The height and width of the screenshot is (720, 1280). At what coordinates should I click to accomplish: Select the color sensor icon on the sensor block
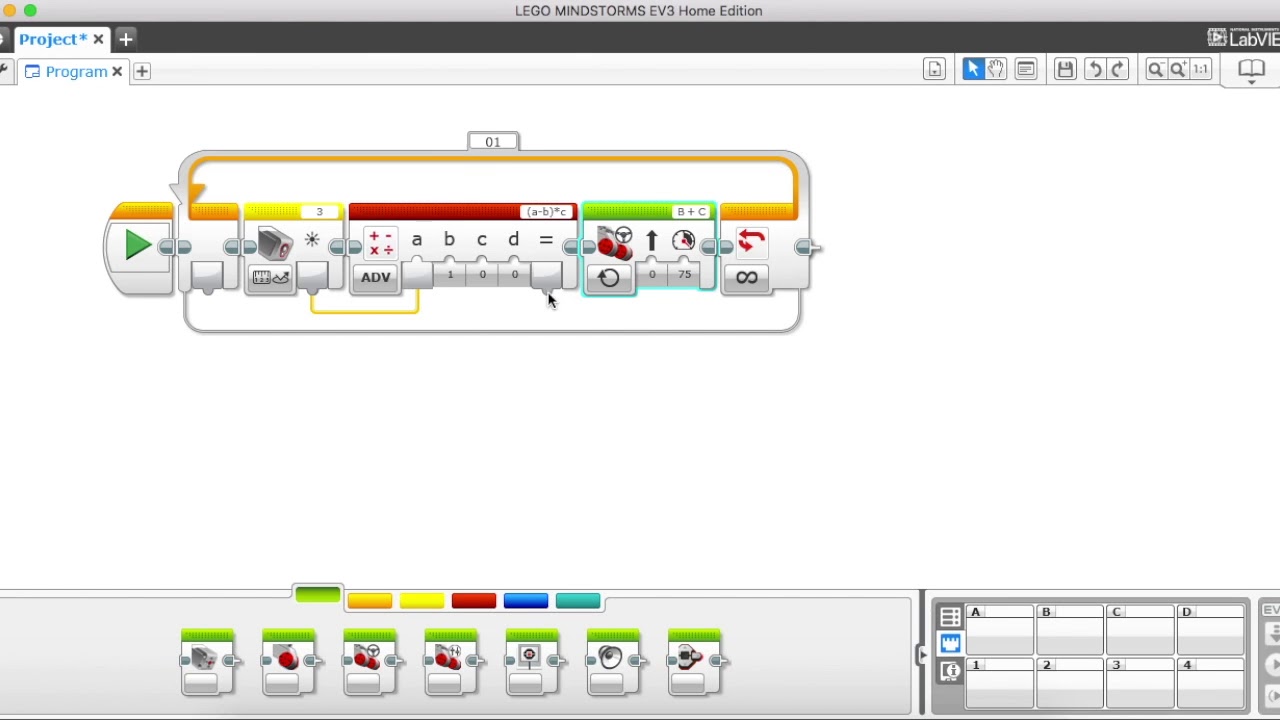point(274,244)
